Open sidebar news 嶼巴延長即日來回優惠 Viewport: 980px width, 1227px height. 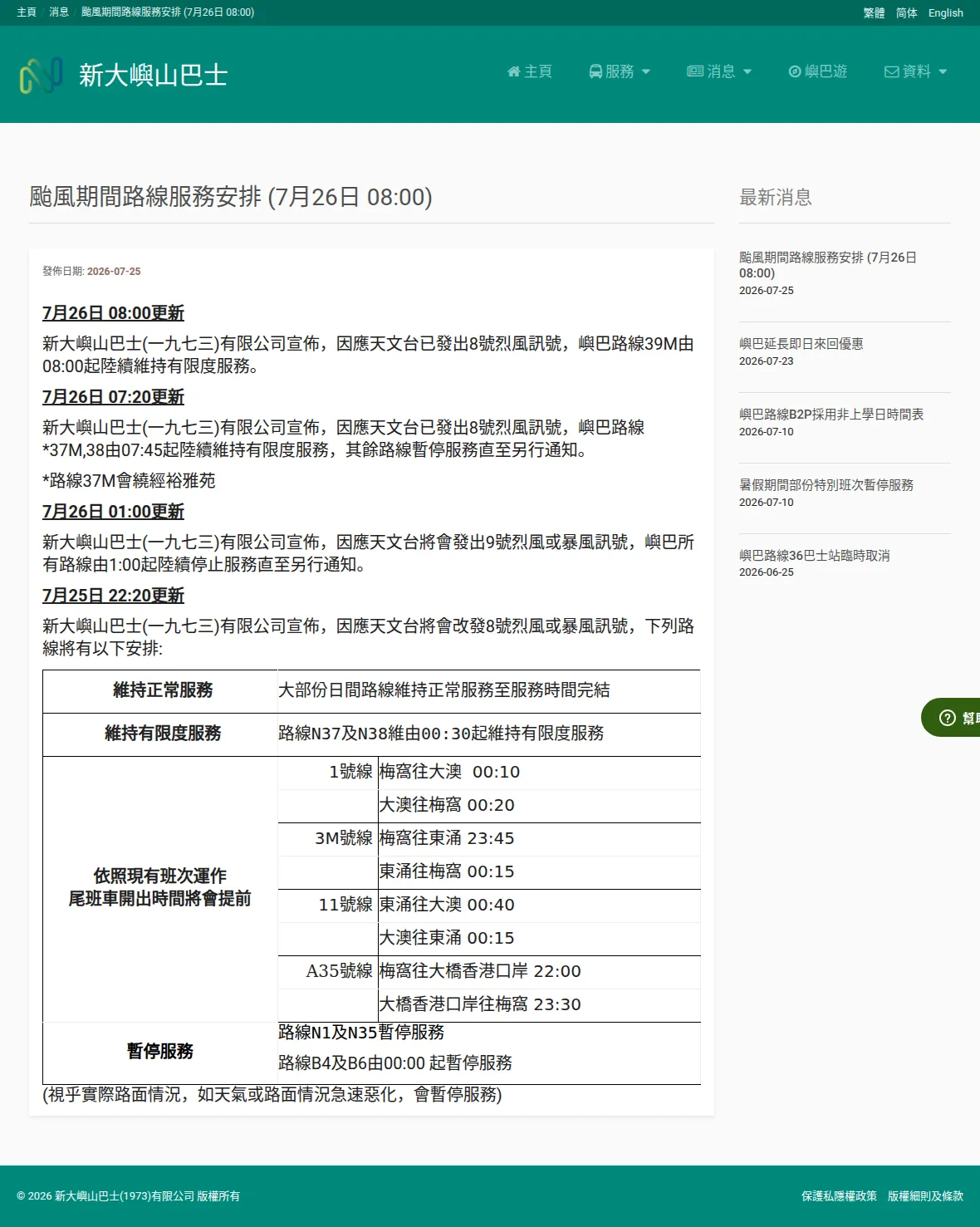pyautogui.click(x=801, y=344)
